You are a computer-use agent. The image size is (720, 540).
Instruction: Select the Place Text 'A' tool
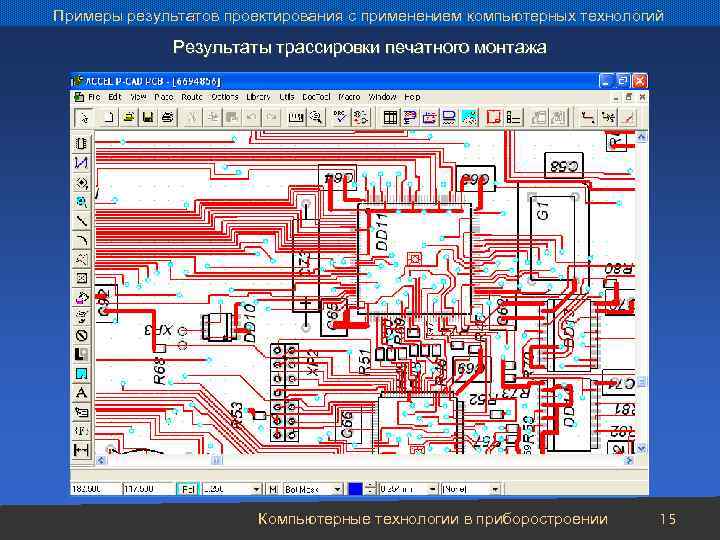click(81, 393)
